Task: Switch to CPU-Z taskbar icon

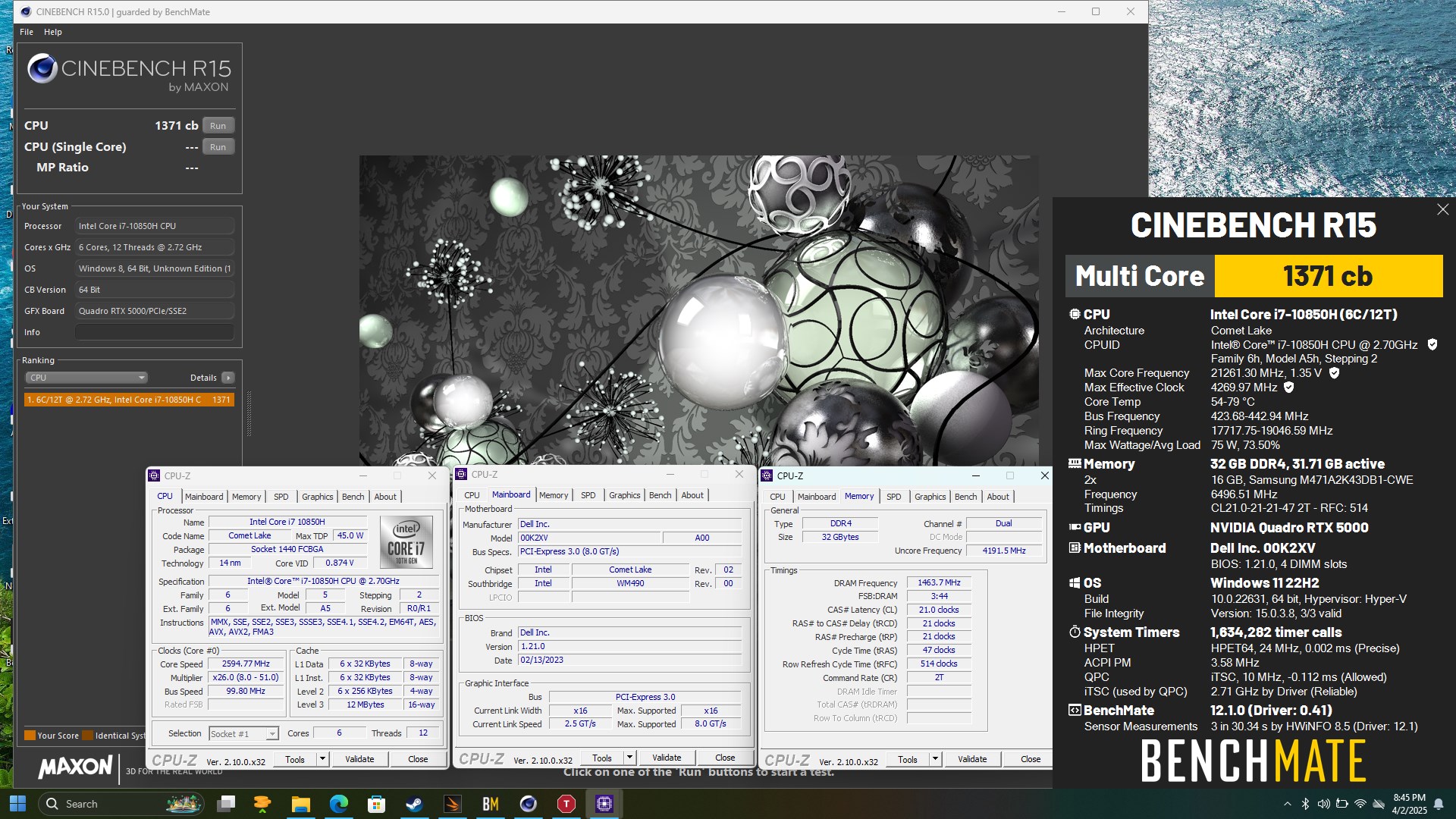Action: click(604, 804)
